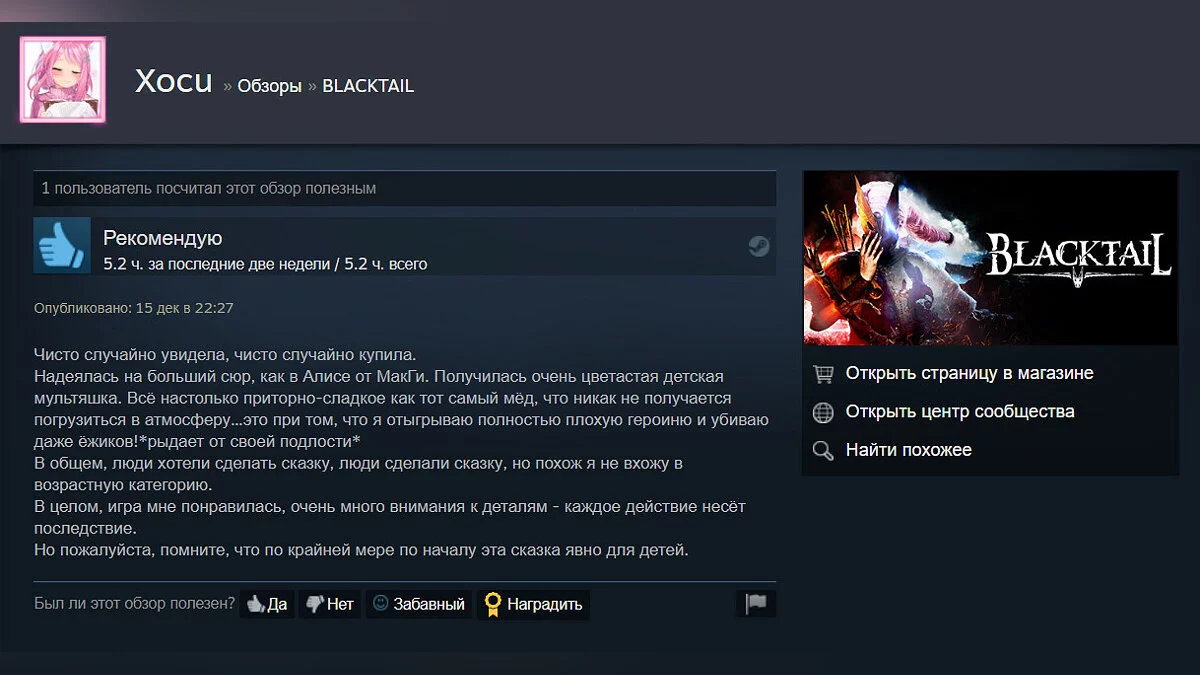1200x675 pixels.
Task: Click the Steam logo icon in review header
Action: click(759, 246)
